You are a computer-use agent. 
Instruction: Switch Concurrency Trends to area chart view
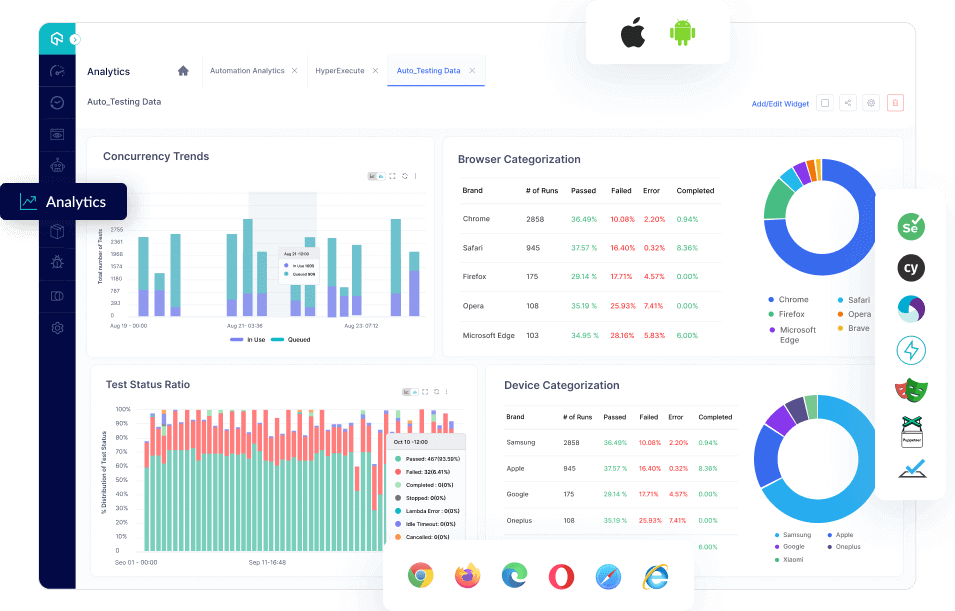[382, 176]
